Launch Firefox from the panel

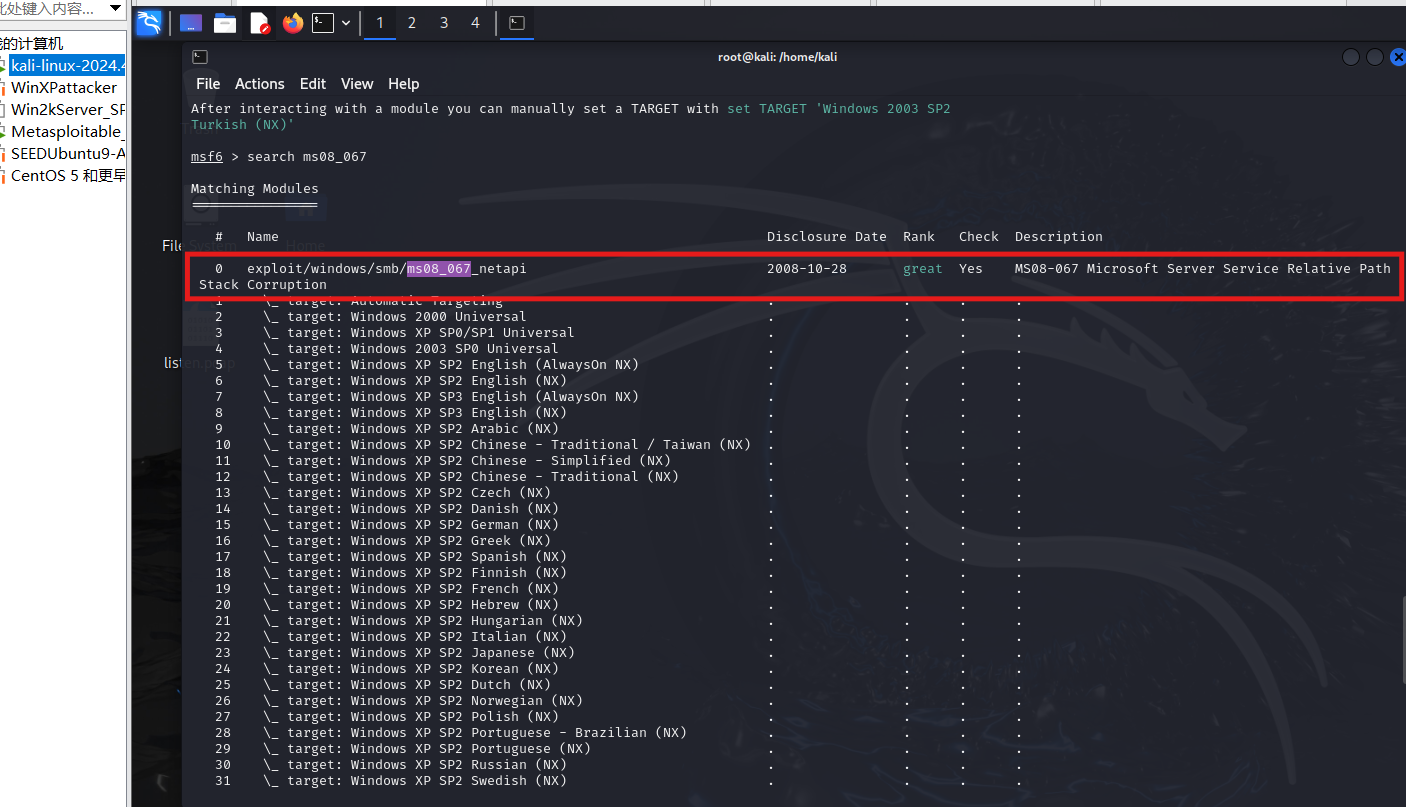click(x=292, y=23)
